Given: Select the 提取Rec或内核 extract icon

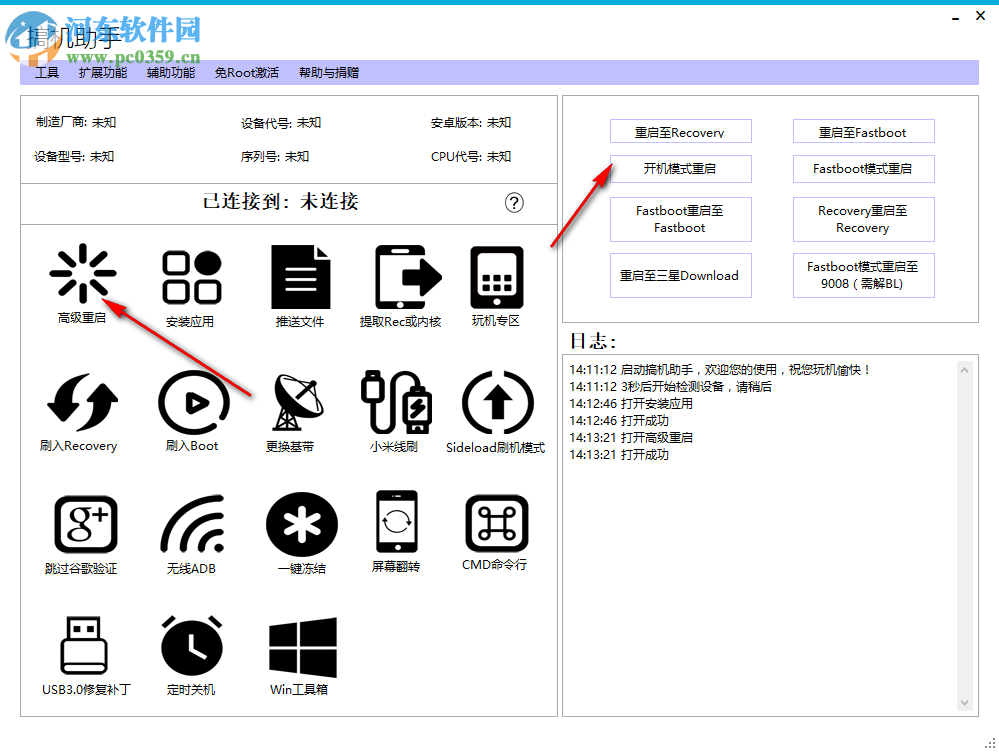Looking at the screenshot, I should click(408, 277).
